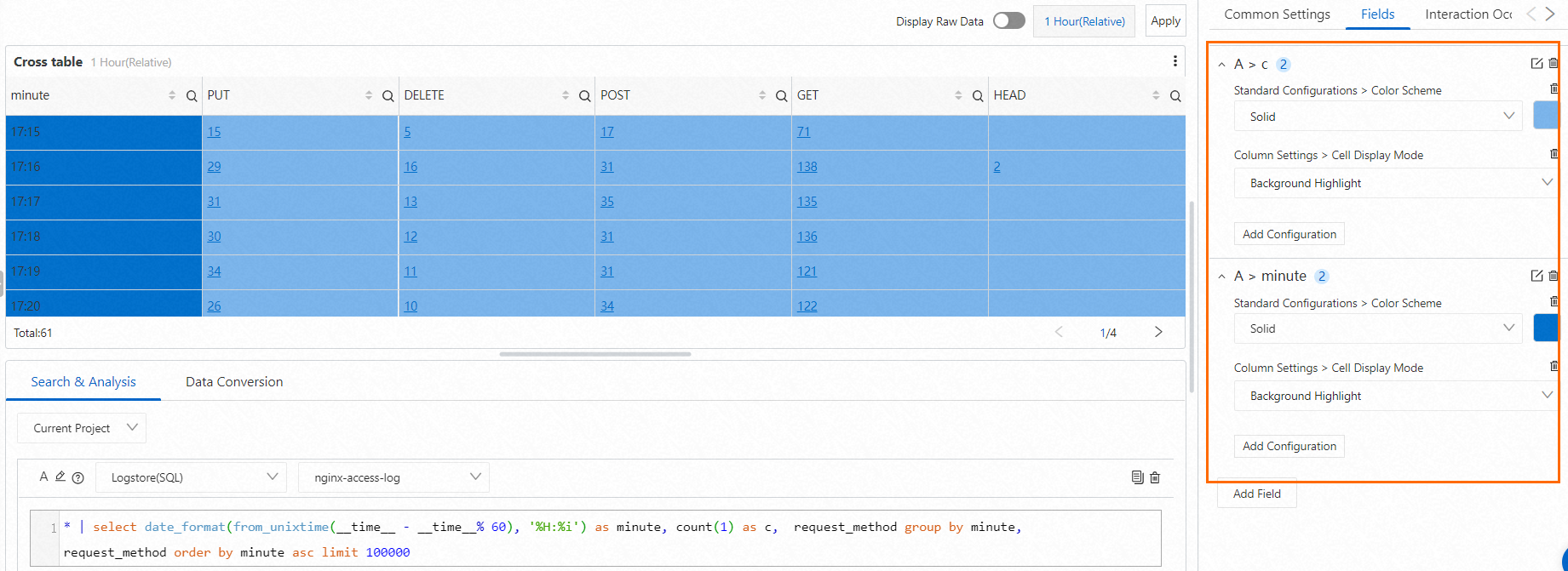Search within the GET column
Screen dimensions: 1568x571
978,96
